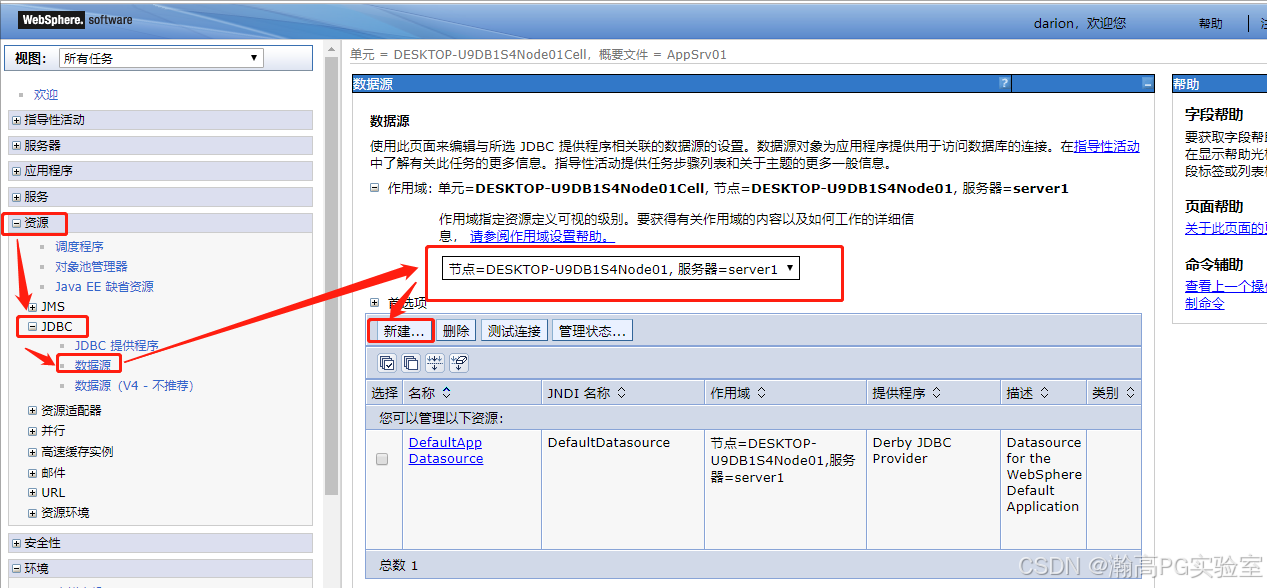Screen dimensions: 1267x588
Task: Click the 测试连接 button
Action: point(514,330)
